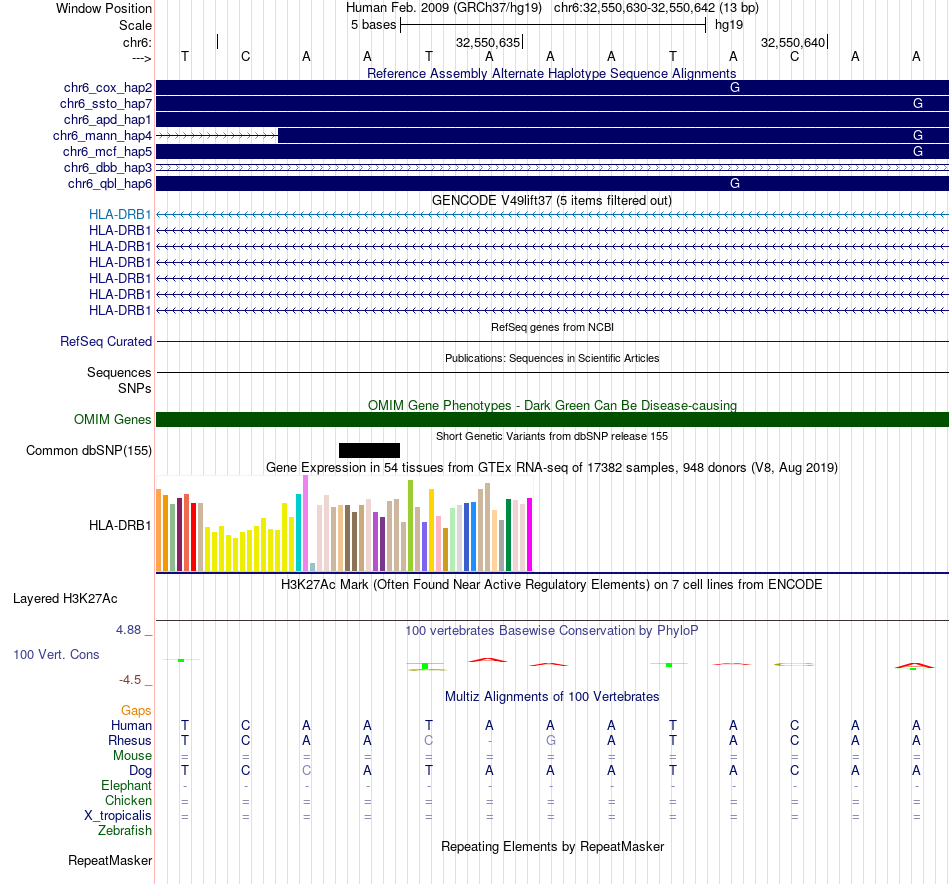Viewport: 950px width, 884px height.
Task: Click the pale G in the Rhesus row
Action: 551,740
